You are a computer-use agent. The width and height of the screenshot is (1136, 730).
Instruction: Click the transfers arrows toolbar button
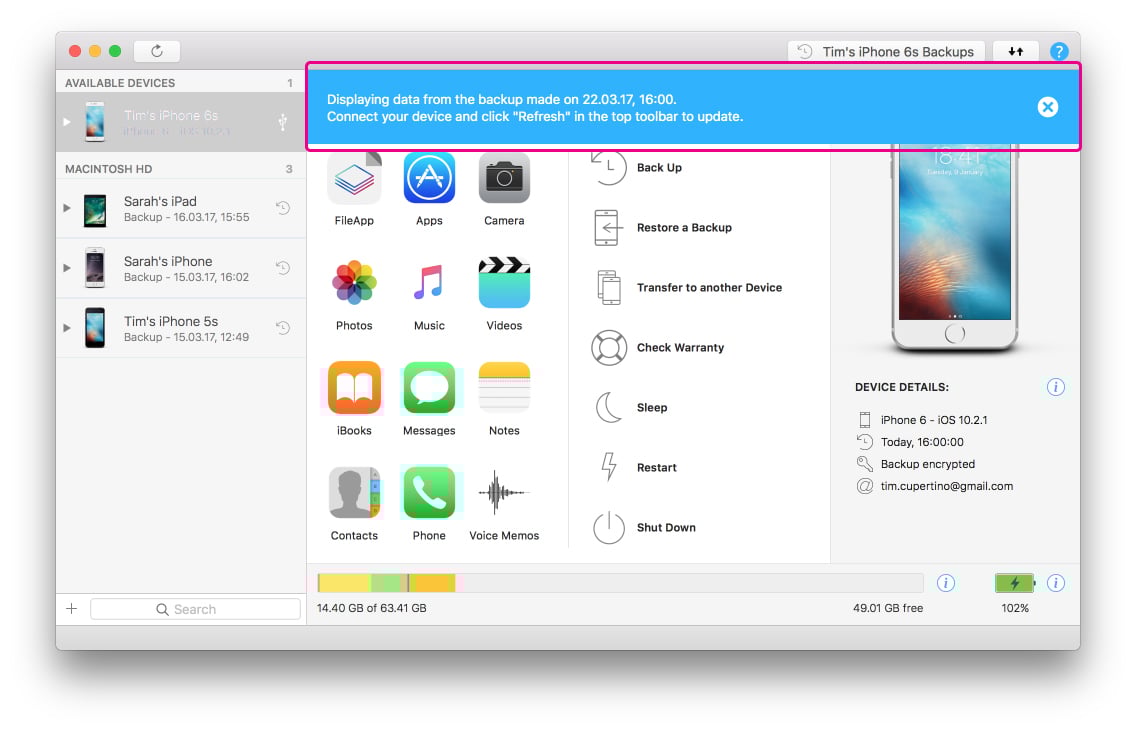(1015, 51)
